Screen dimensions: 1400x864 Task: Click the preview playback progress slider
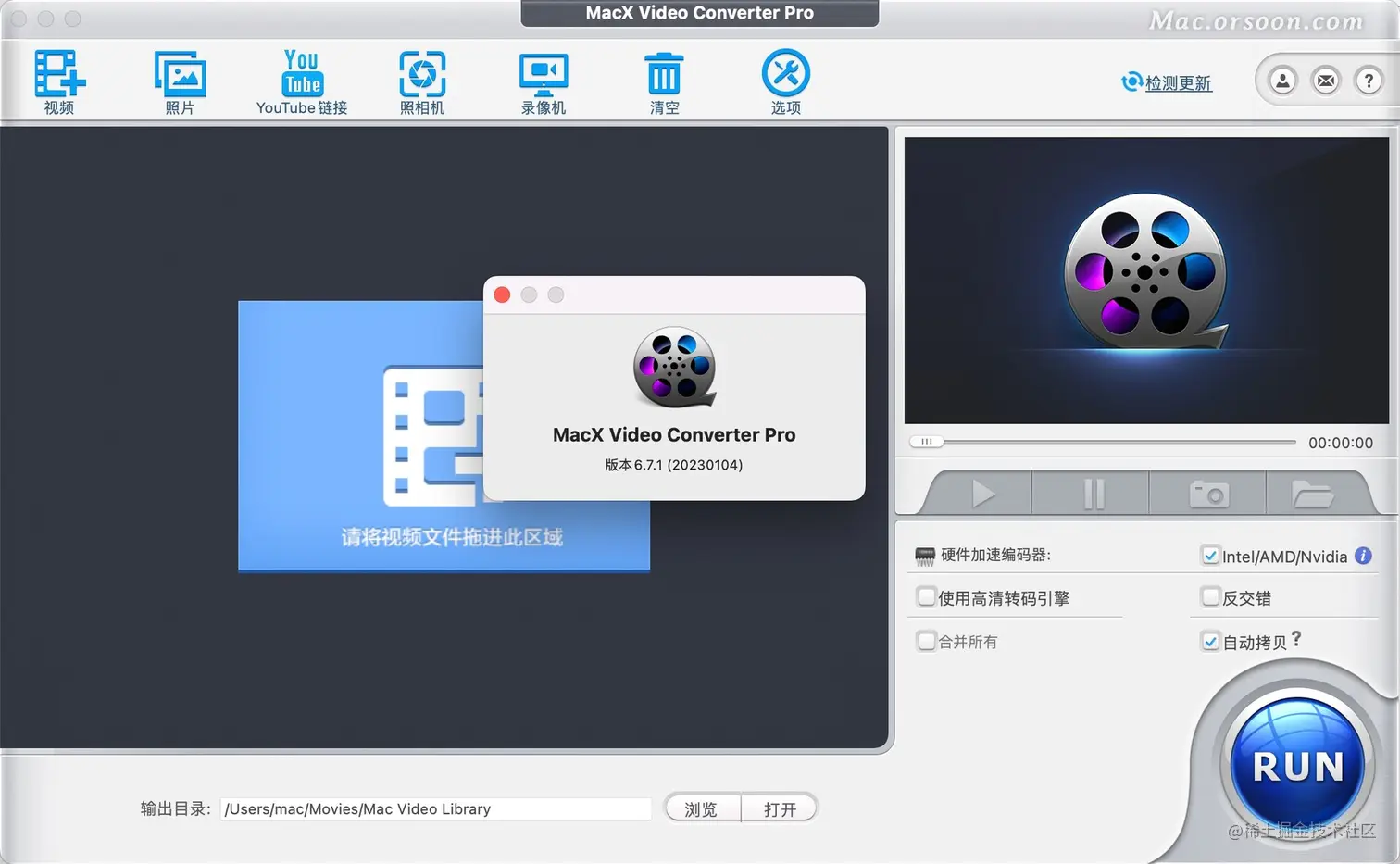pos(1102,442)
